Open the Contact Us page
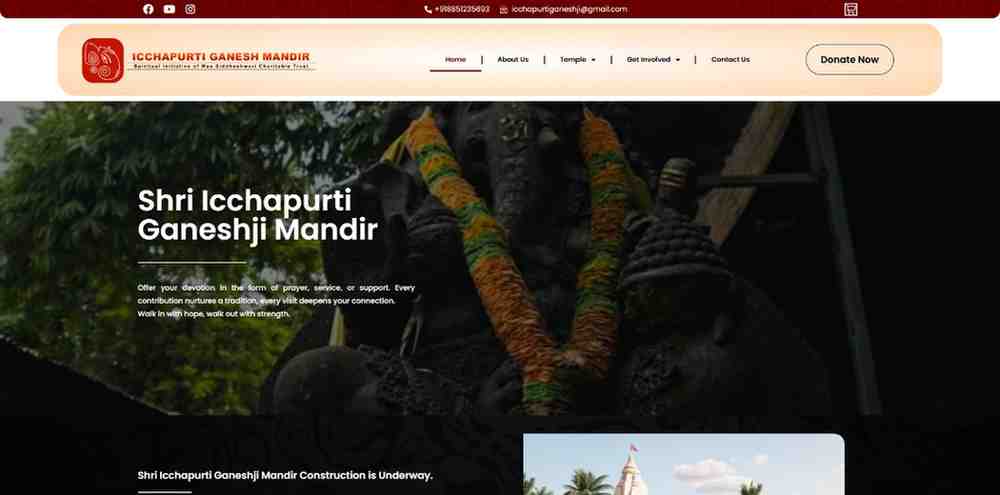 (x=730, y=59)
